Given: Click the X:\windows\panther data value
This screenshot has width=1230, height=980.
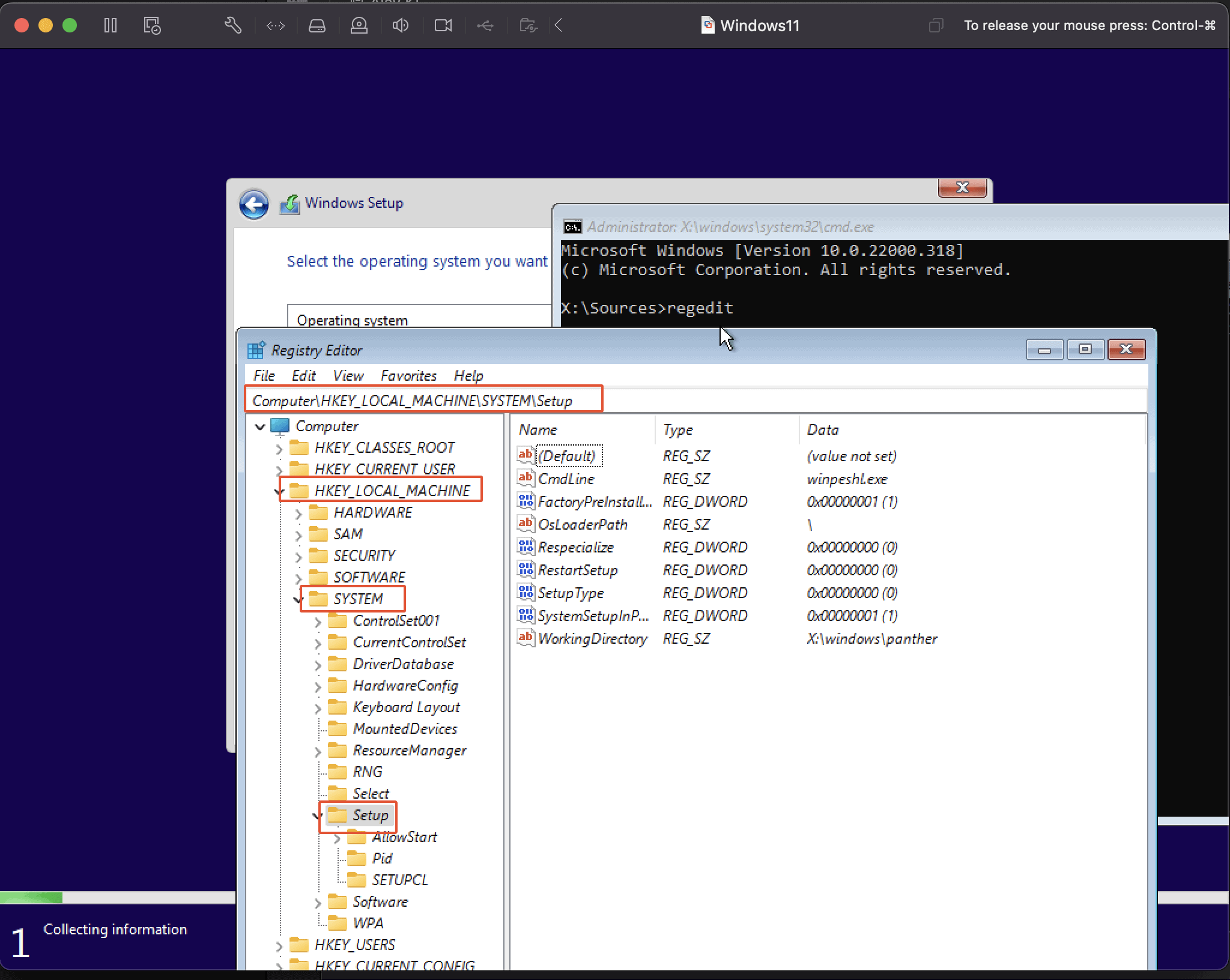Looking at the screenshot, I should (x=872, y=639).
